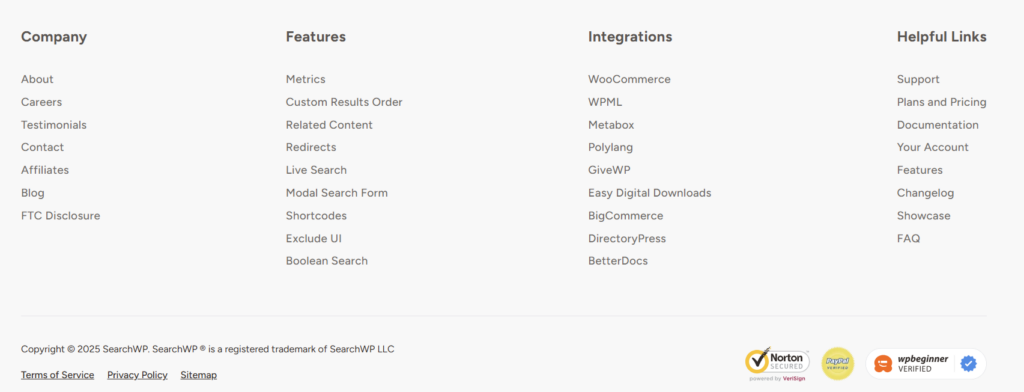This screenshot has width=1024, height=392.
Task: Click the WPBeginner Verified badge
Action: [x=926, y=363]
